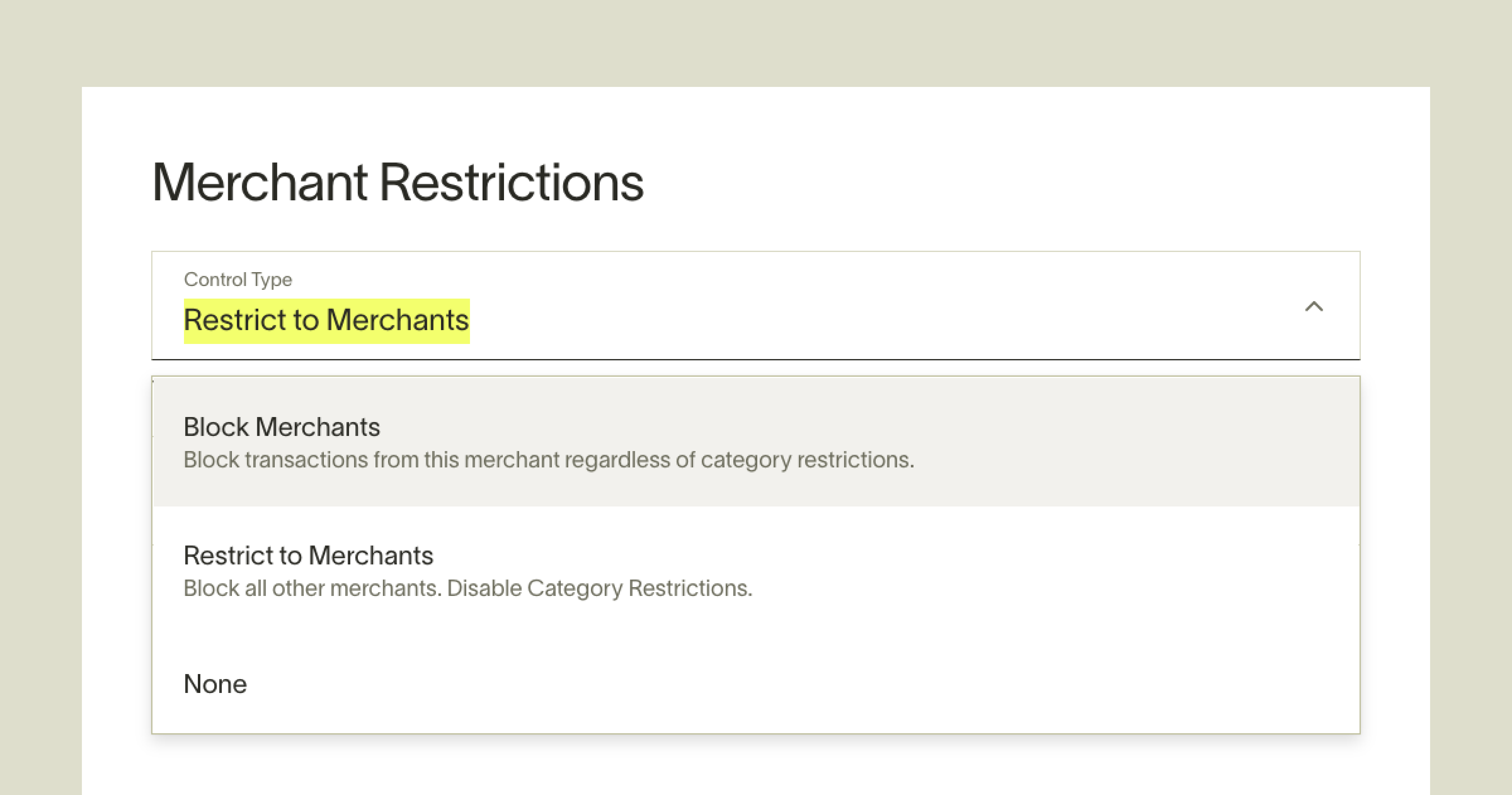
Task: Click the Control Type field label
Action: point(238,279)
